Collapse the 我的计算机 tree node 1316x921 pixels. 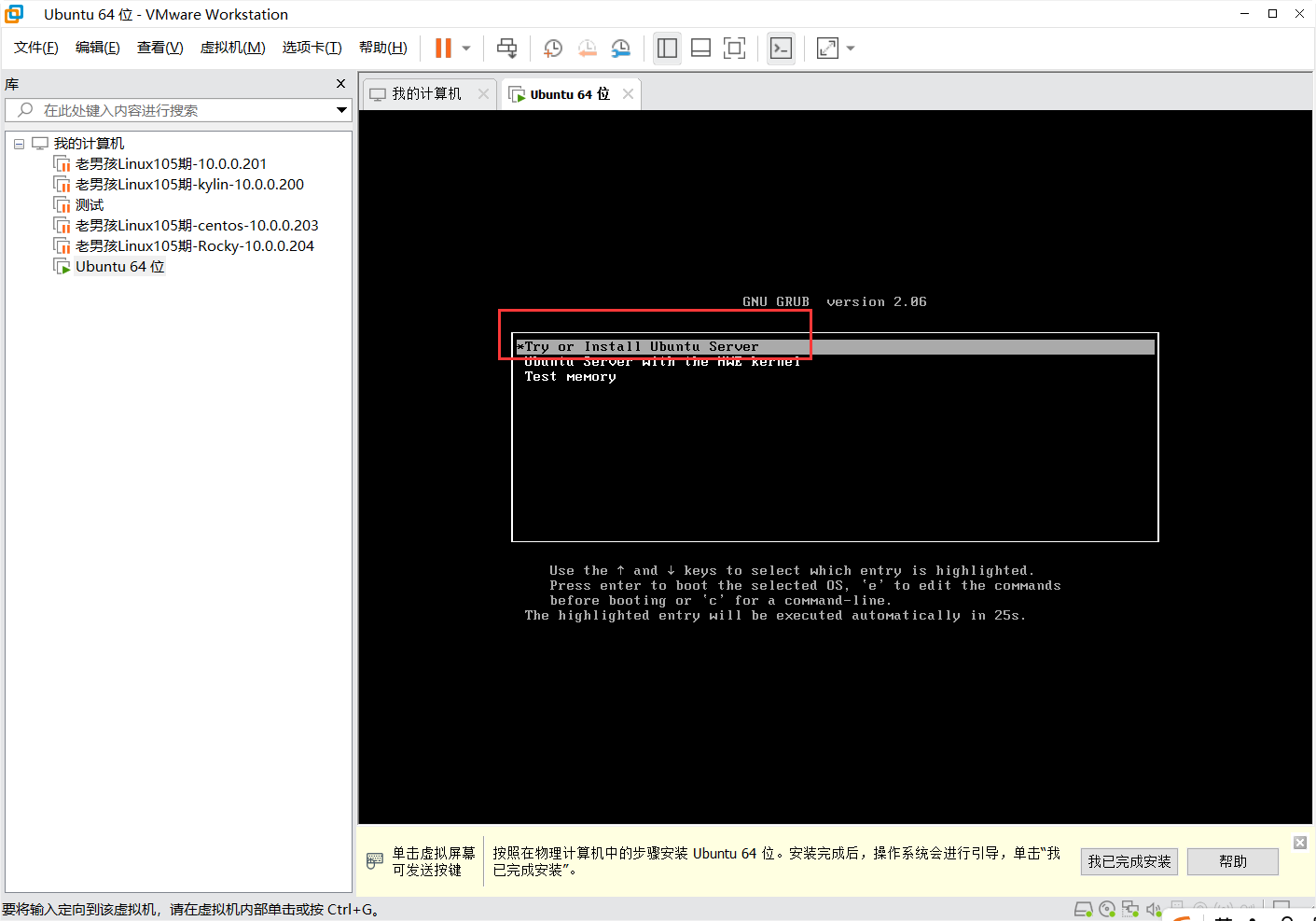(19, 144)
